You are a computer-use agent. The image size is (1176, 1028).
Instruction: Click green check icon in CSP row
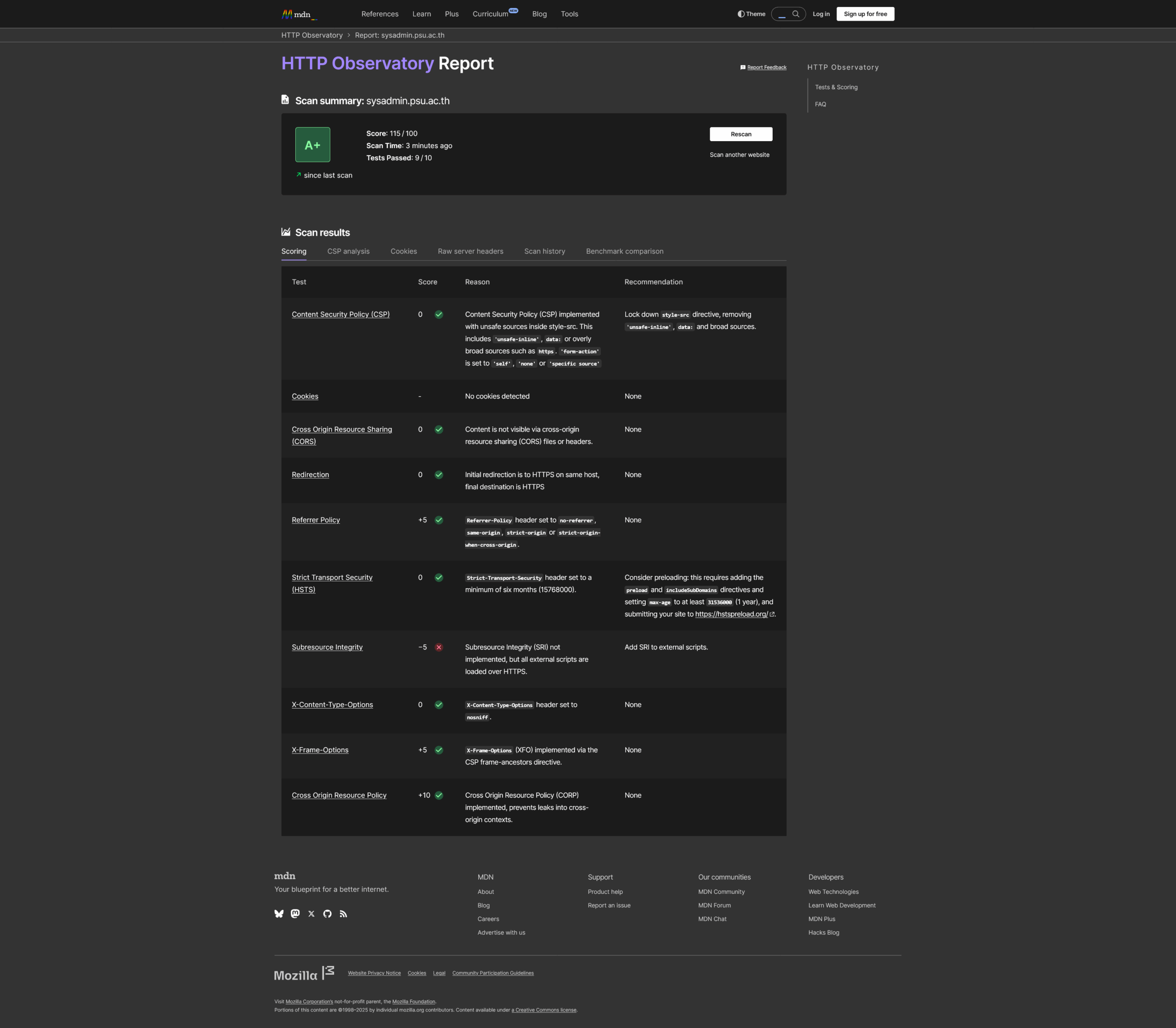click(x=439, y=314)
